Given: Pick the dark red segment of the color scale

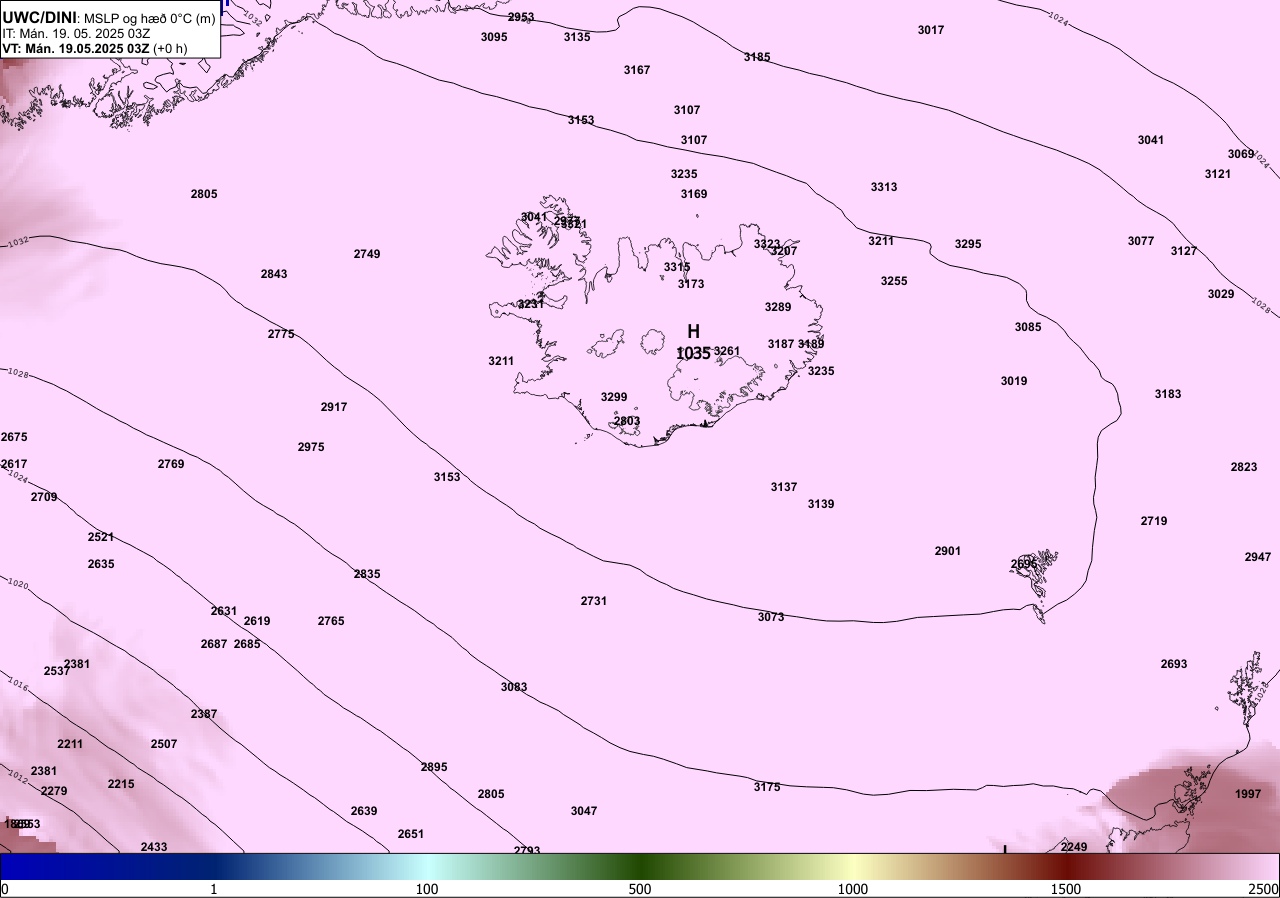Looking at the screenshot, I should 1066,866.
